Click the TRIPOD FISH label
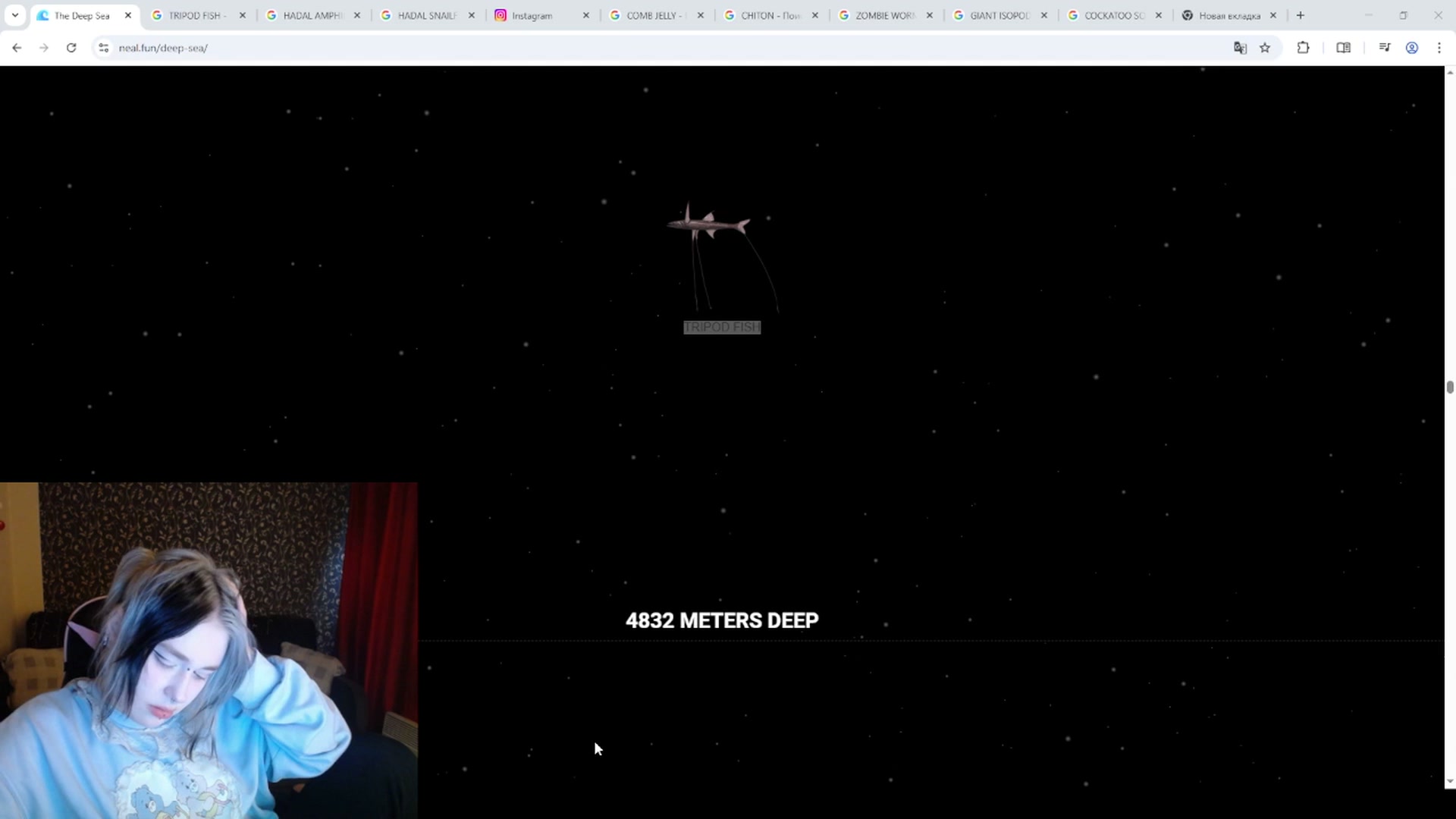 [x=722, y=327]
